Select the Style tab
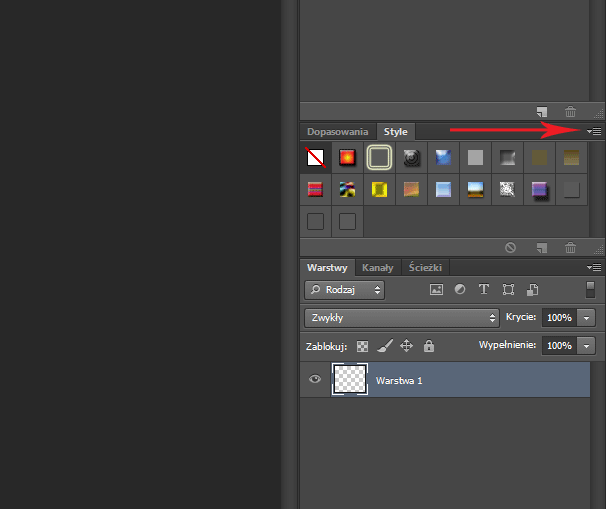606x509 pixels. pos(395,132)
